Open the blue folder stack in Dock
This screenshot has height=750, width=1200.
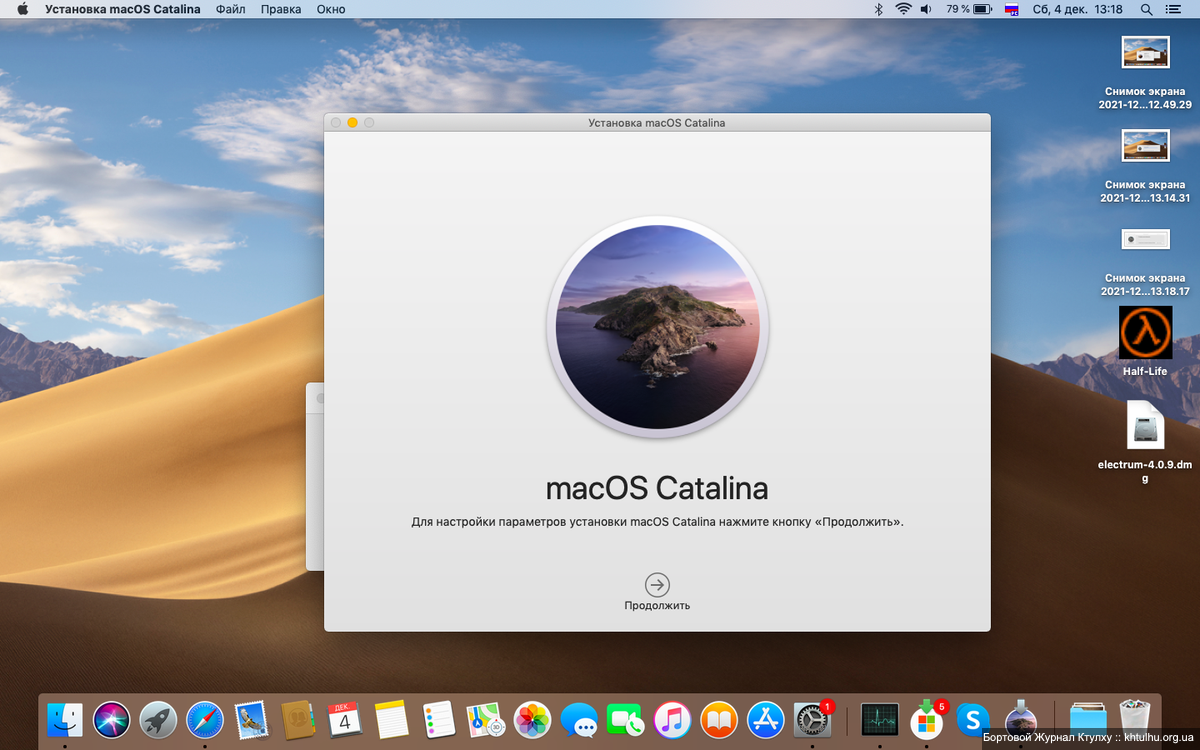(x=1088, y=717)
